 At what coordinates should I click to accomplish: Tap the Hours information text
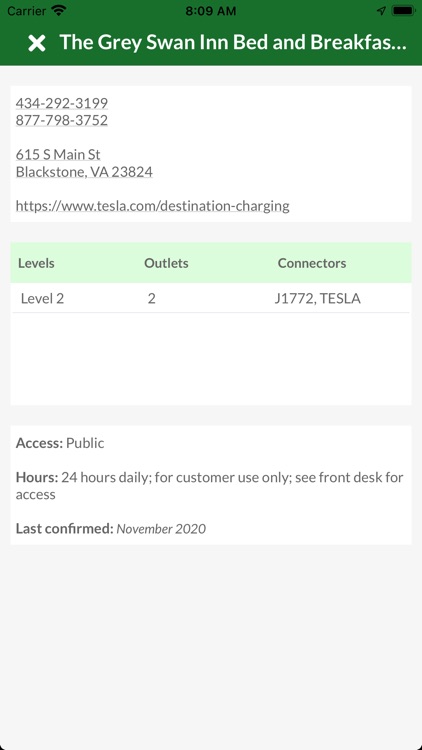click(x=210, y=486)
